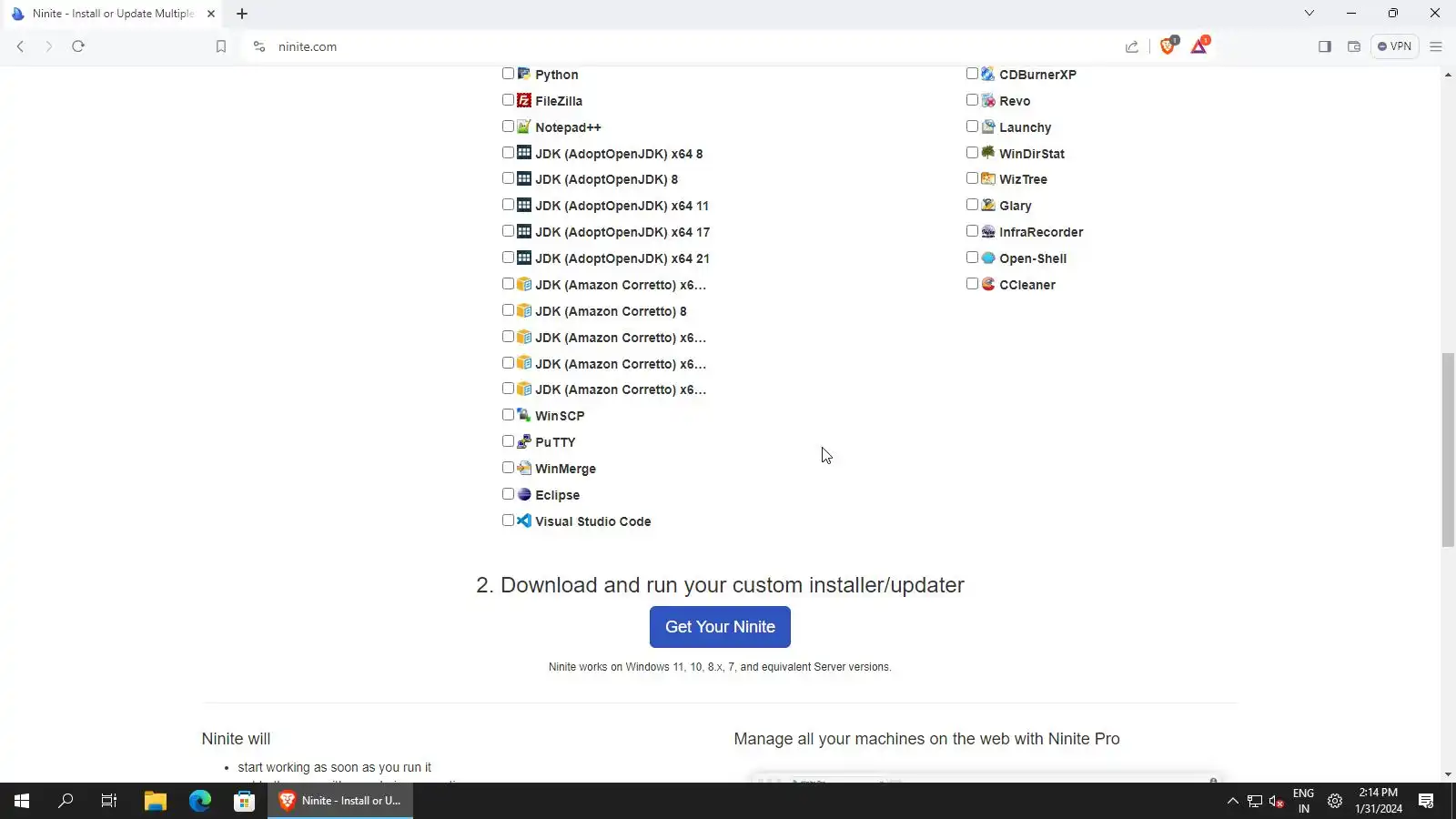Check the PuTTY checkbox
This screenshot has height=819, width=1456.
pyautogui.click(x=508, y=441)
